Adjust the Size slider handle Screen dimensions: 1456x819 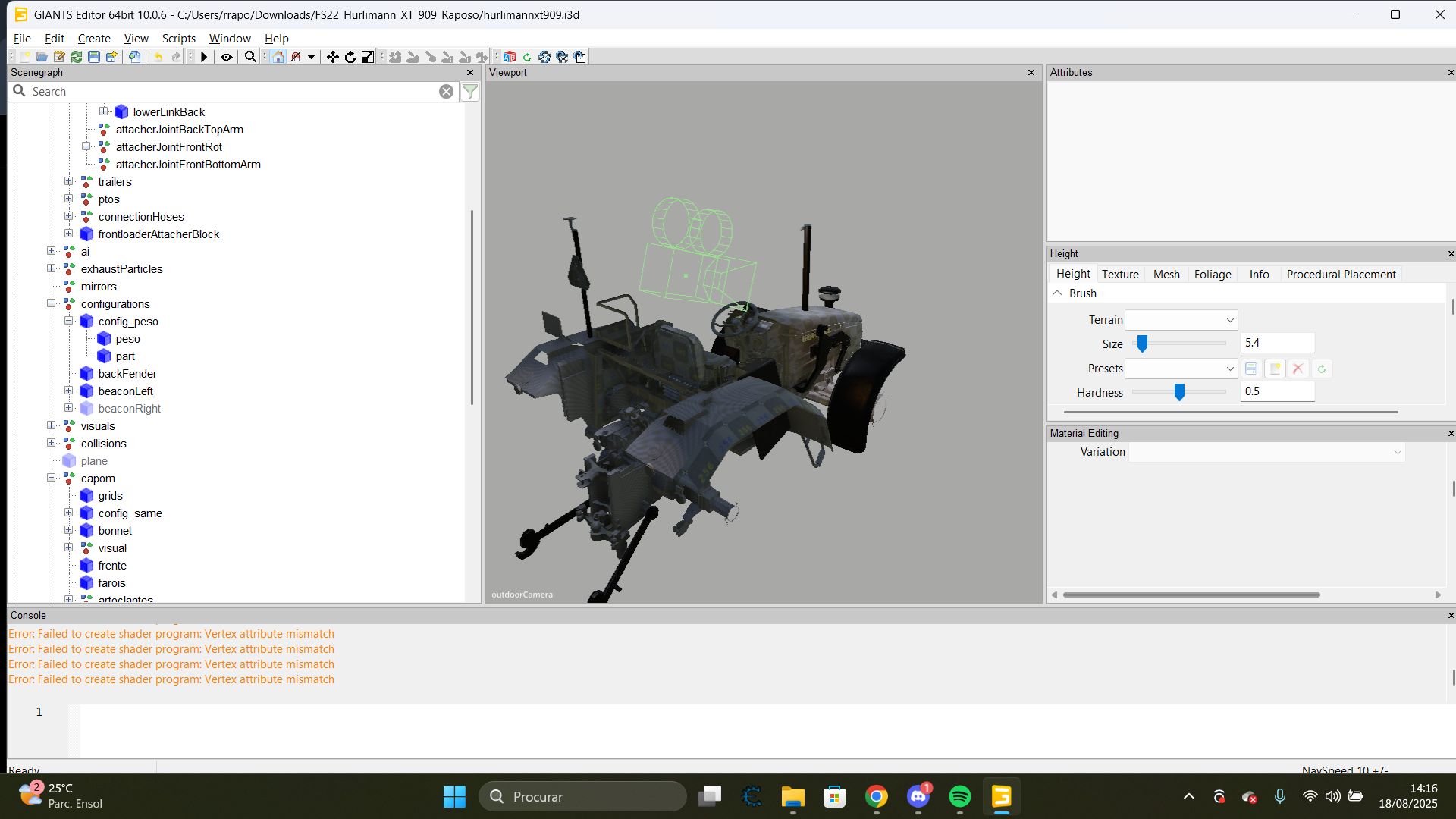1142,344
